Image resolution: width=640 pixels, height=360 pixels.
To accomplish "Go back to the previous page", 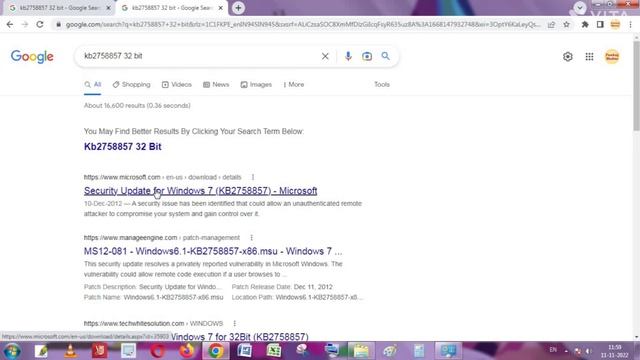I will 10,24.
